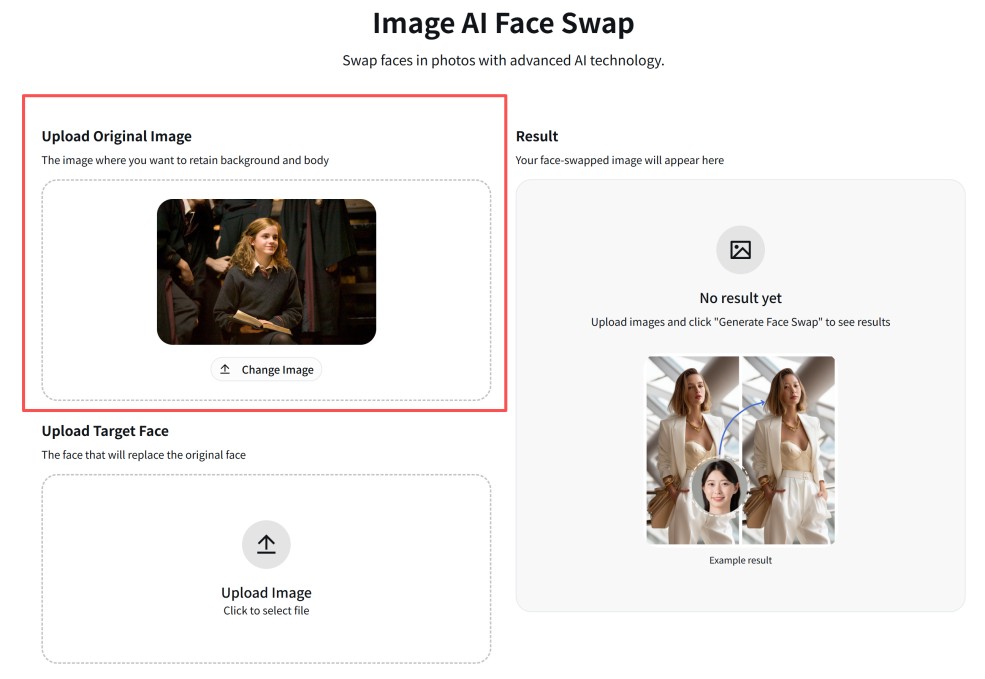985x679 pixels.
Task: Click the "Upload Target Face" heading
Action: point(105,431)
